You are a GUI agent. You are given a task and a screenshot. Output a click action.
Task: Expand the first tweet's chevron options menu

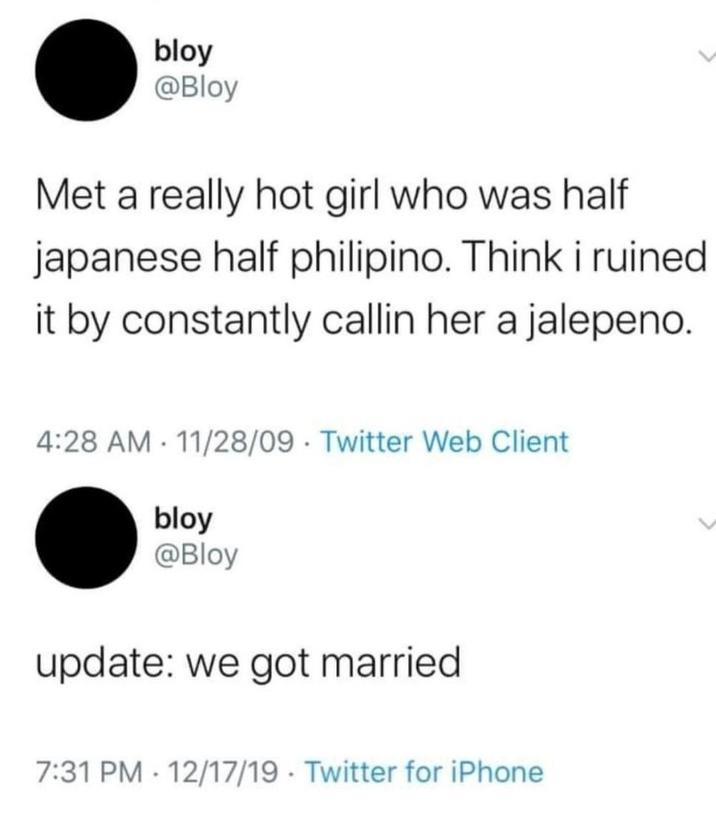(x=707, y=55)
